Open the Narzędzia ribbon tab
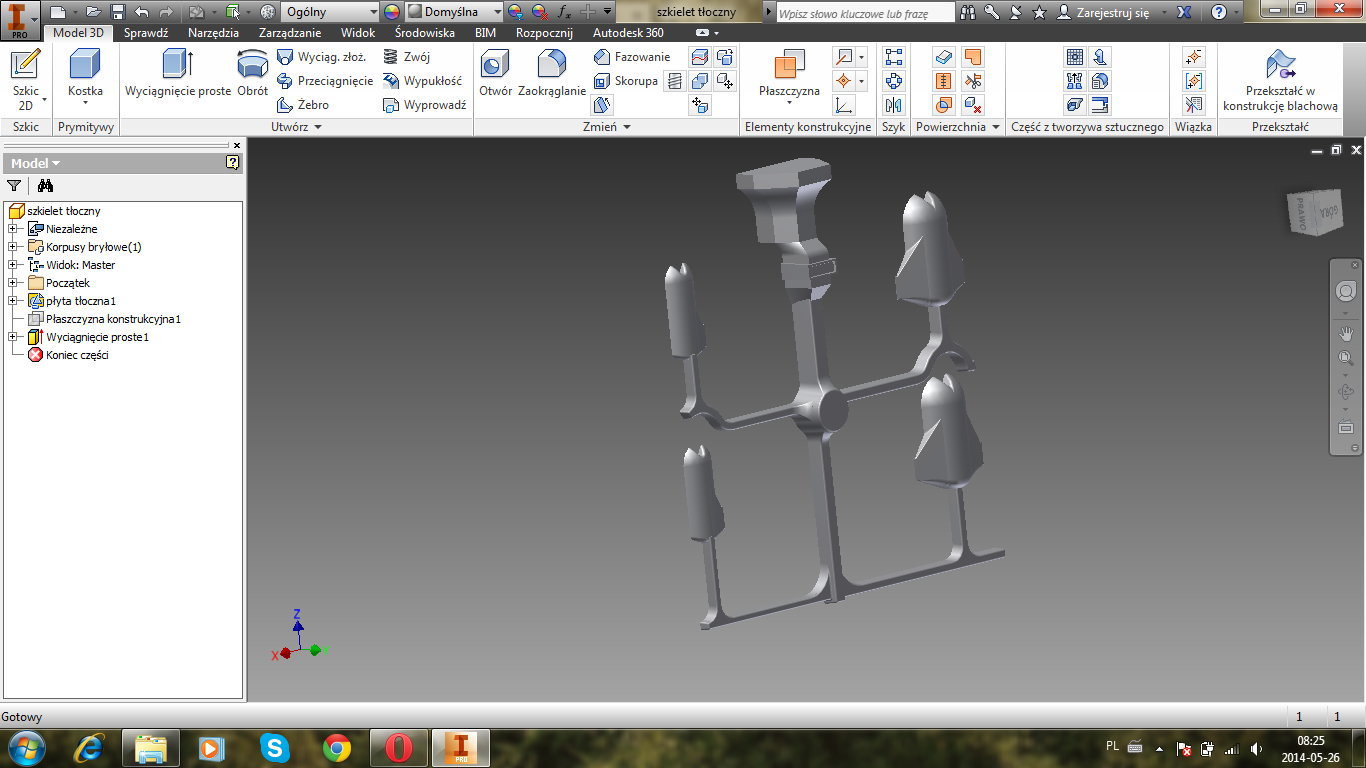 (213, 33)
